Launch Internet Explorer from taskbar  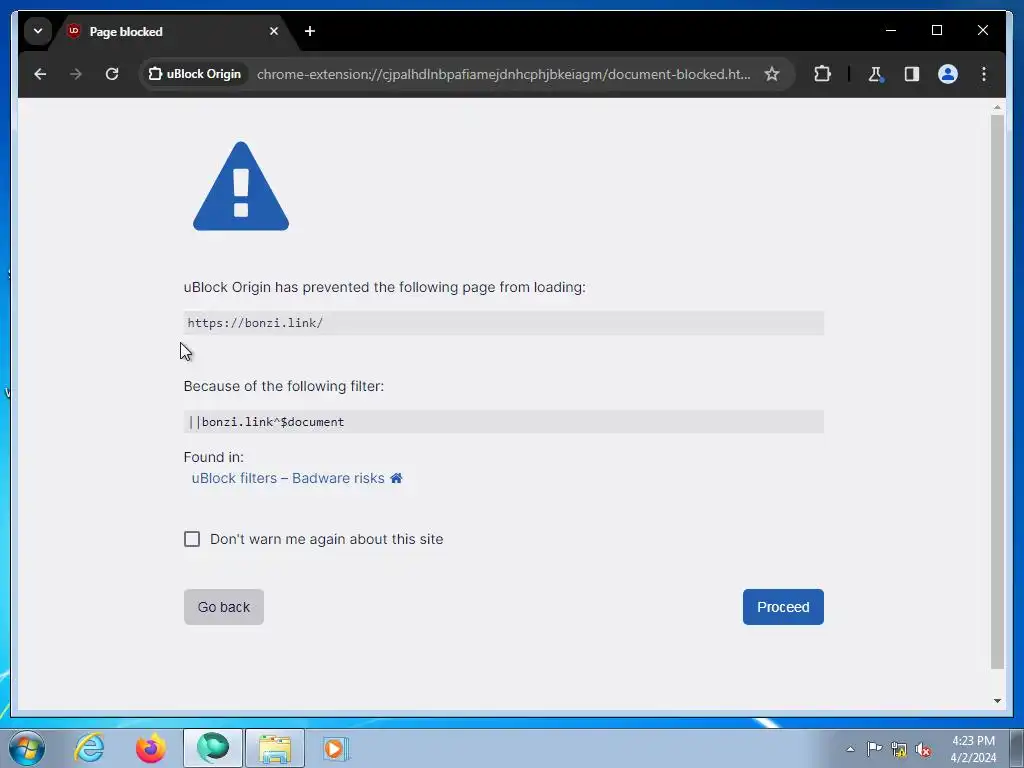tap(89, 748)
